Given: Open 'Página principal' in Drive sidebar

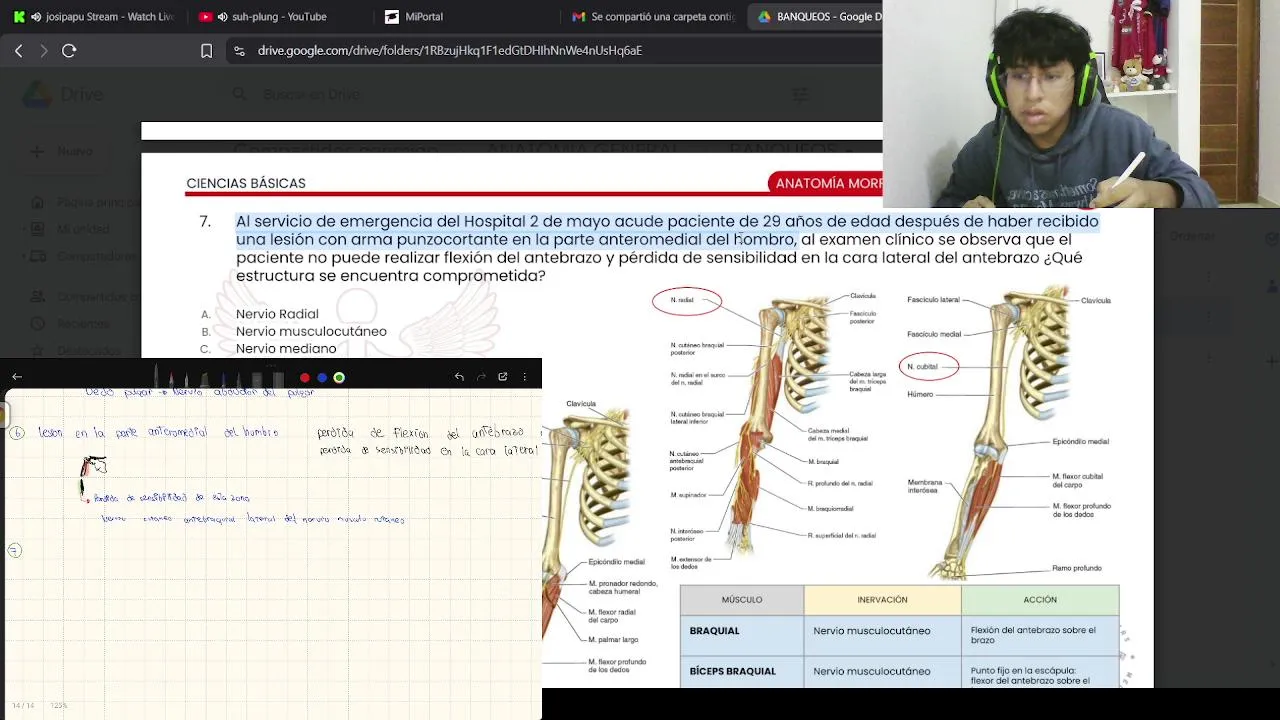Looking at the screenshot, I should coord(84,203).
